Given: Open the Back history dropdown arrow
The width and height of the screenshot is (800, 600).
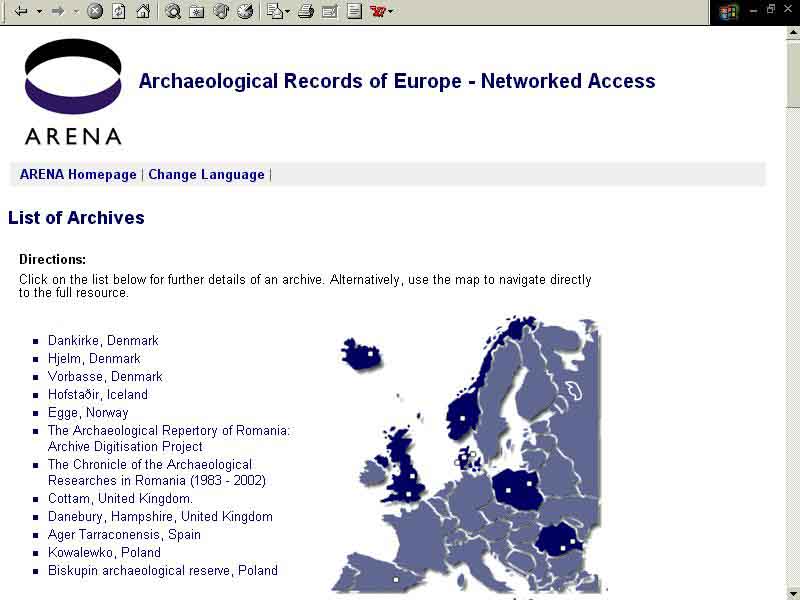Looking at the screenshot, I should pos(39,11).
